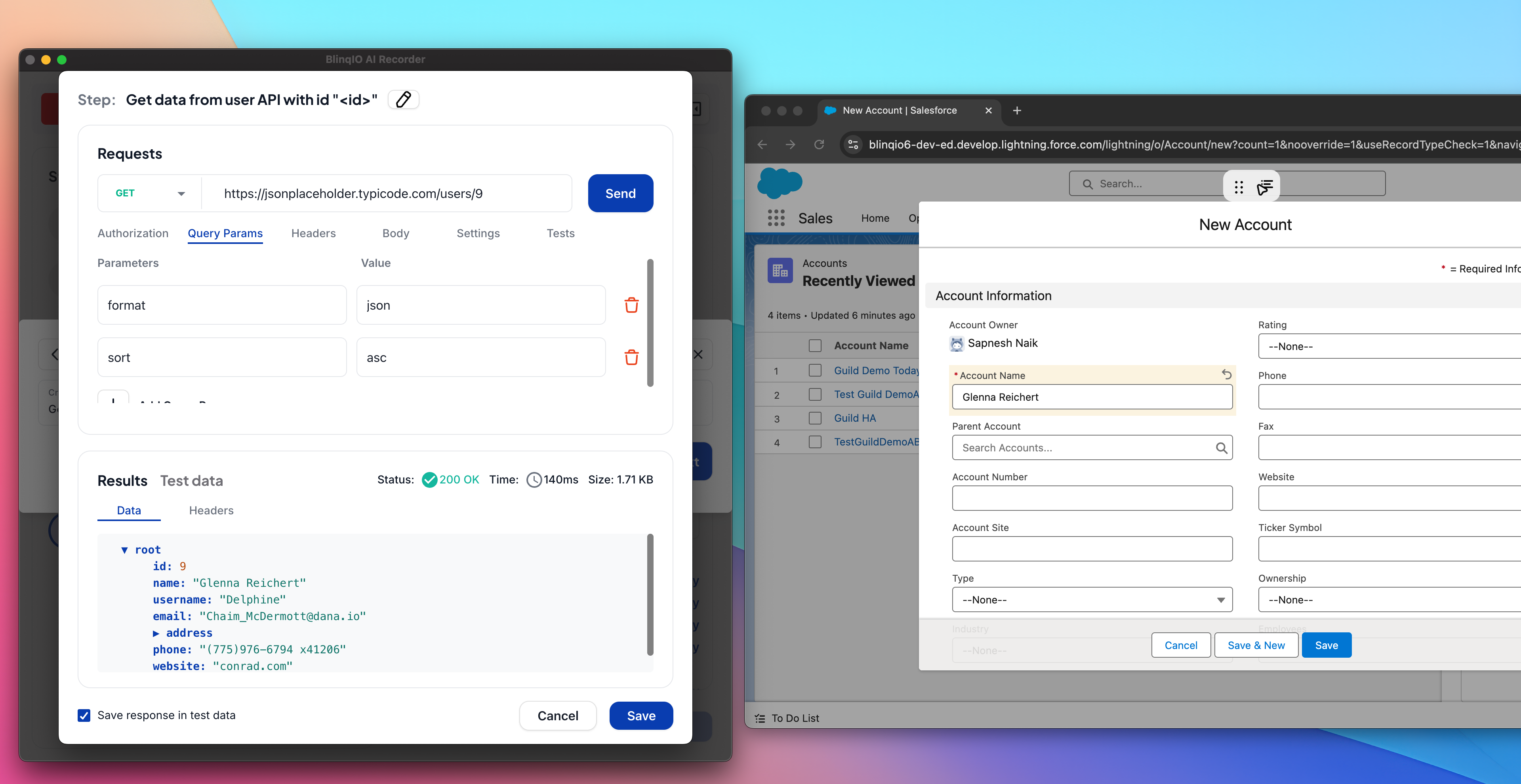1521x784 pixels.
Task: Click Home in Salesforce navigation
Action: pos(875,219)
